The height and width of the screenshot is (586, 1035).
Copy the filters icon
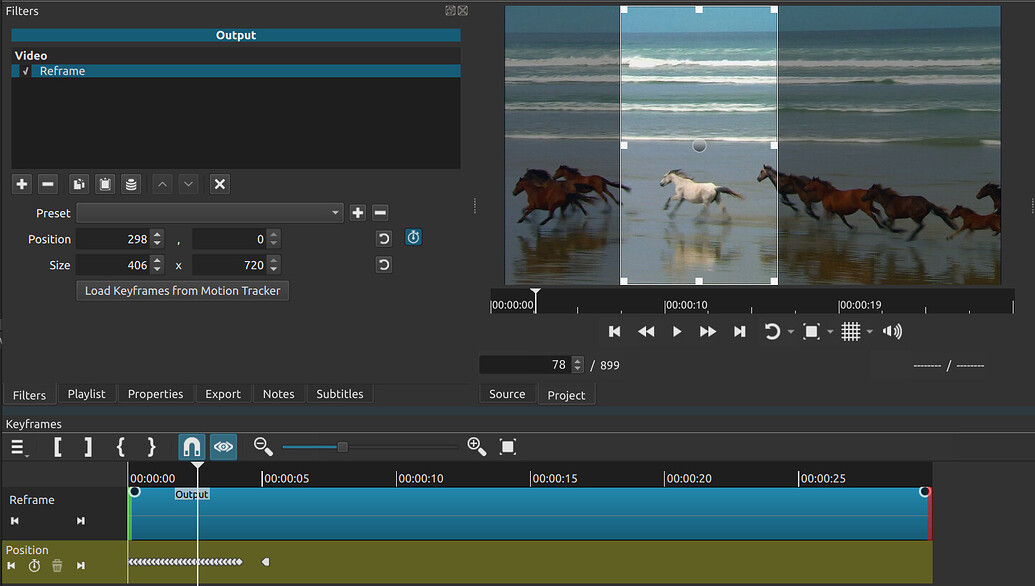click(79, 184)
